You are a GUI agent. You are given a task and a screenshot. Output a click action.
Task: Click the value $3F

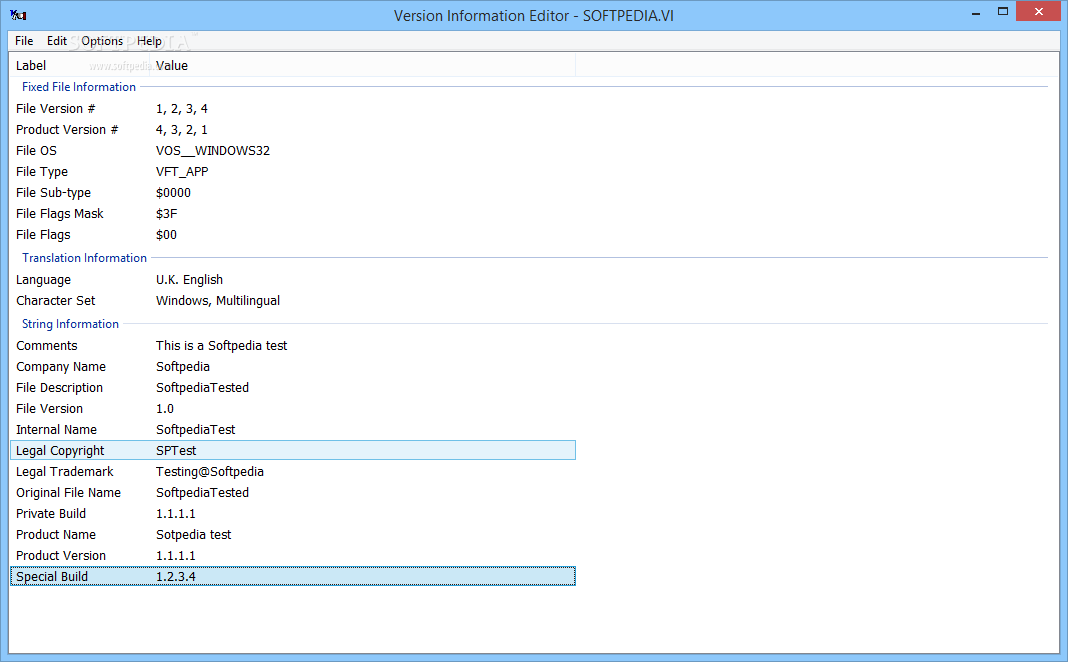point(166,214)
